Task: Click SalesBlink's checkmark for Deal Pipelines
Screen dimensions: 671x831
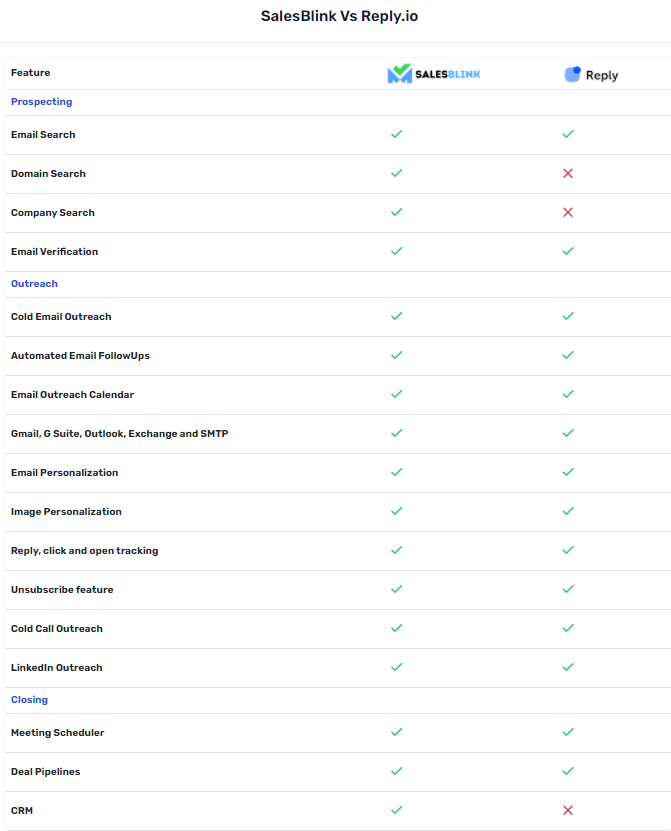Action: [396, 771]
